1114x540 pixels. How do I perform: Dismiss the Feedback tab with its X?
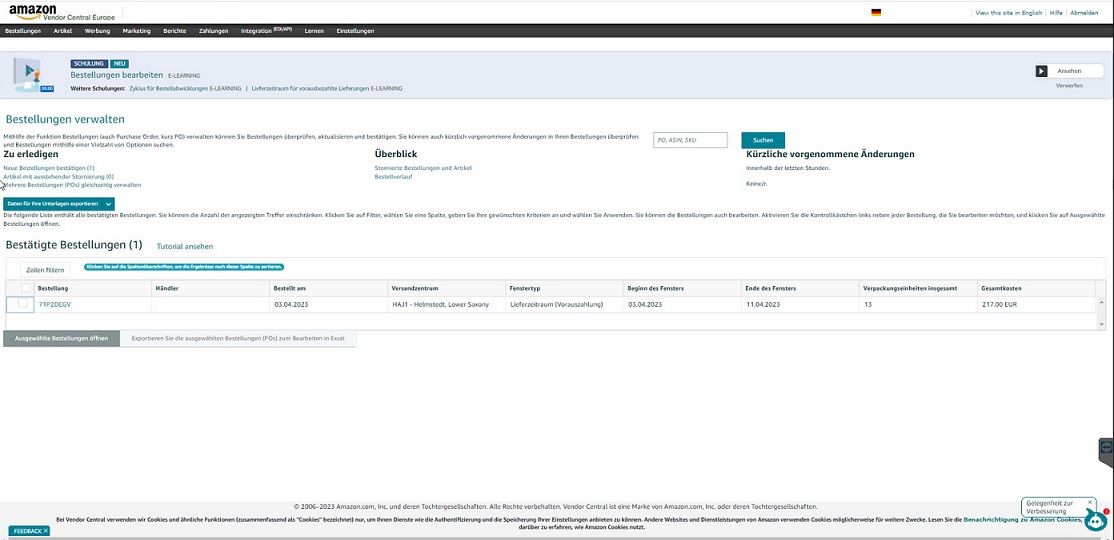coord(45,531)
